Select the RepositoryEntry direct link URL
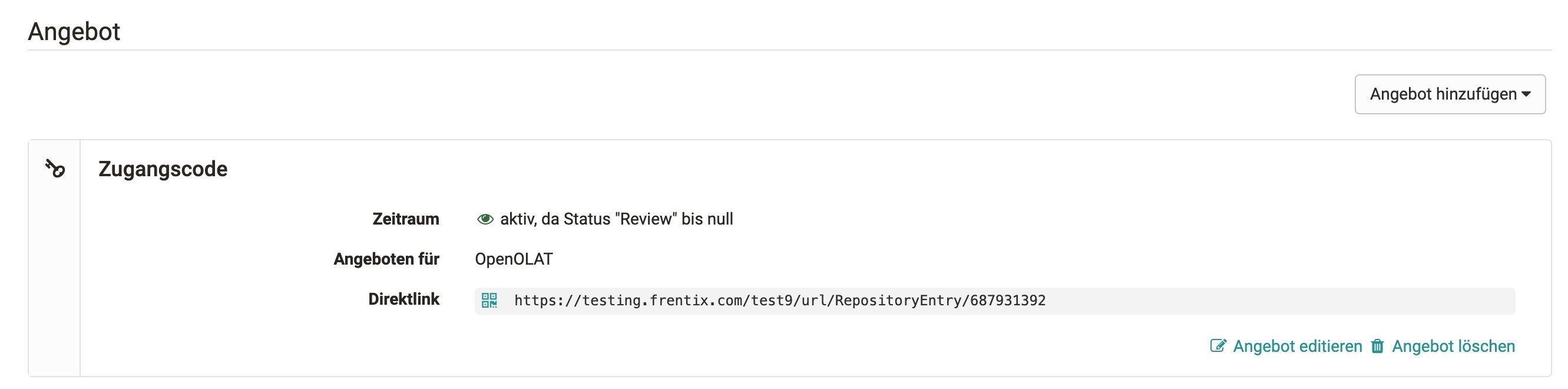 (x=779, y=300)
